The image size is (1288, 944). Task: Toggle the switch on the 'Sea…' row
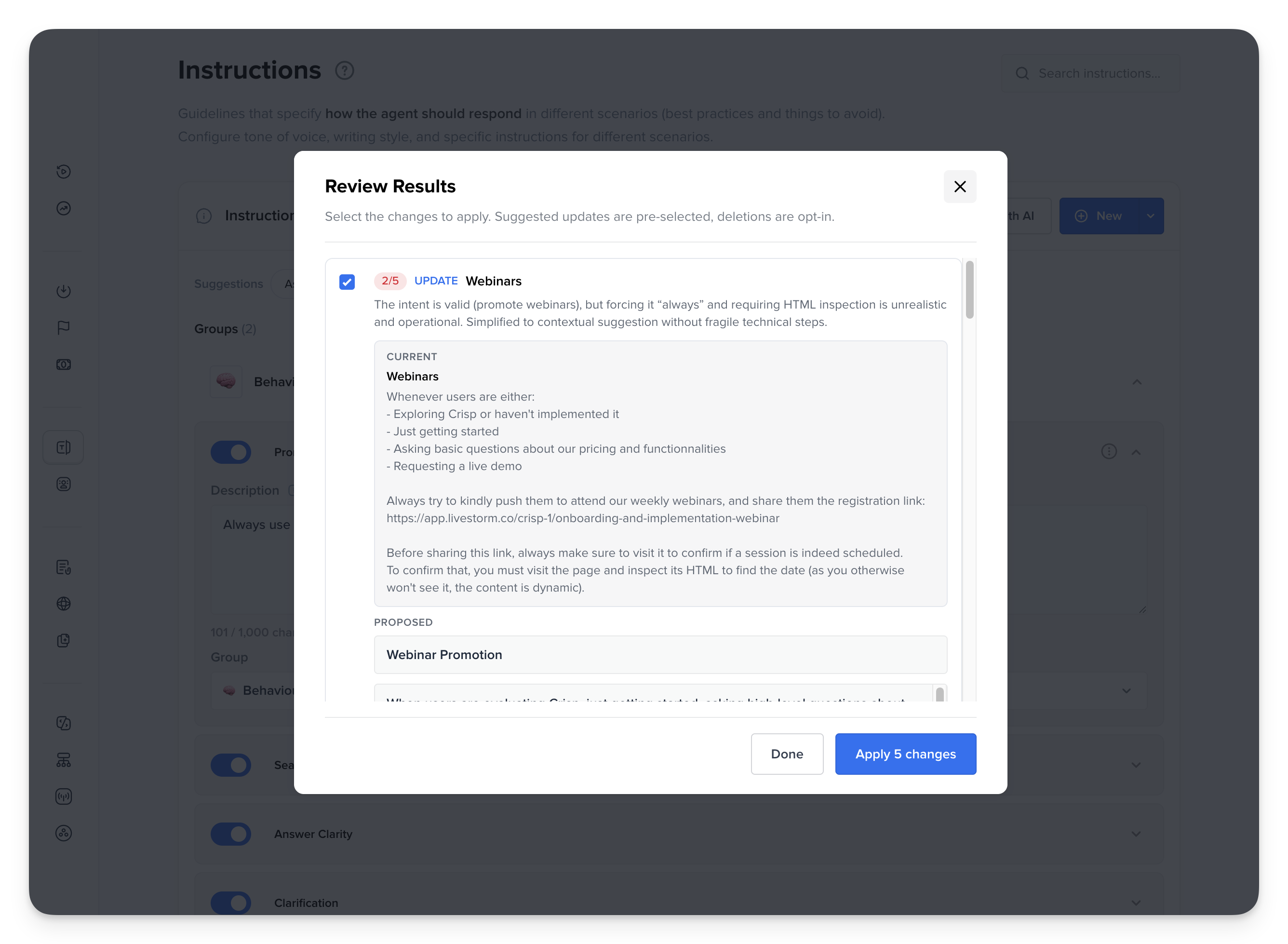click(x=231, y=765)
